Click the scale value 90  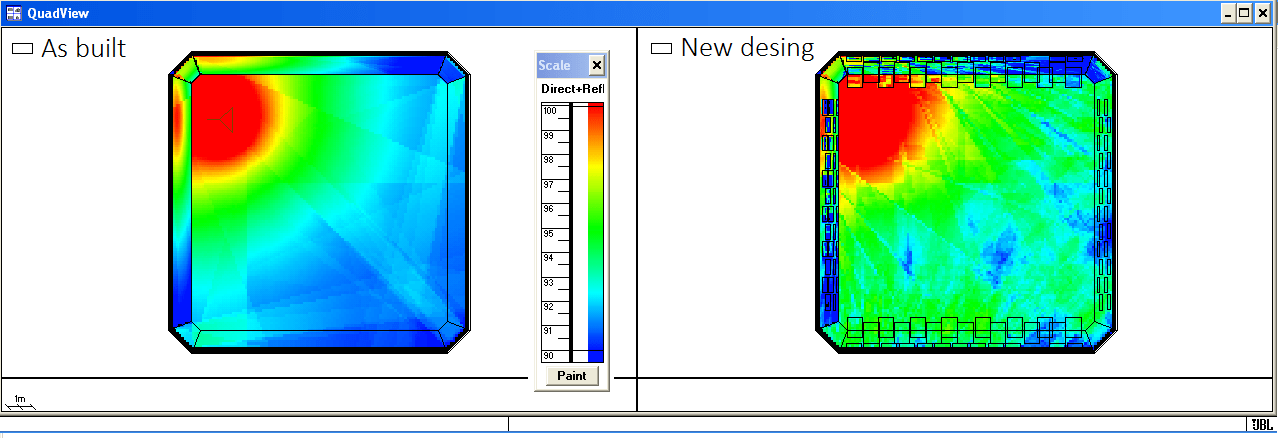(548, 355)
